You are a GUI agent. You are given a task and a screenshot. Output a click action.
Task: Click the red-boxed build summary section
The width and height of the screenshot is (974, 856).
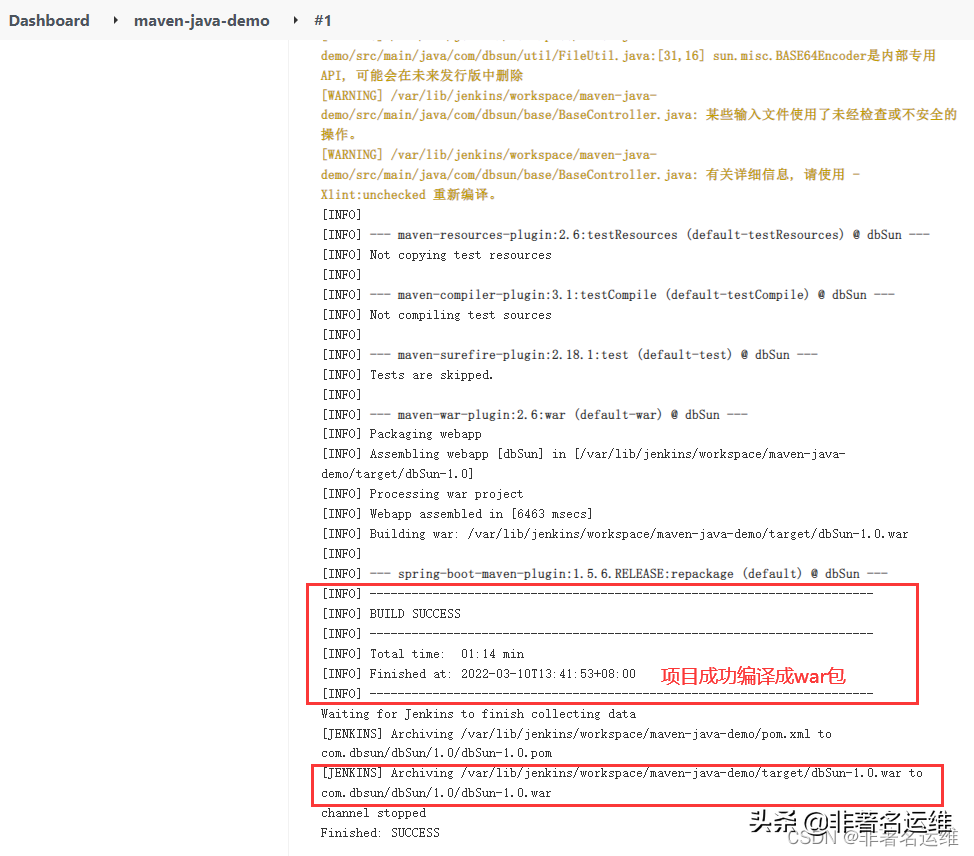[x=615, y=643]
